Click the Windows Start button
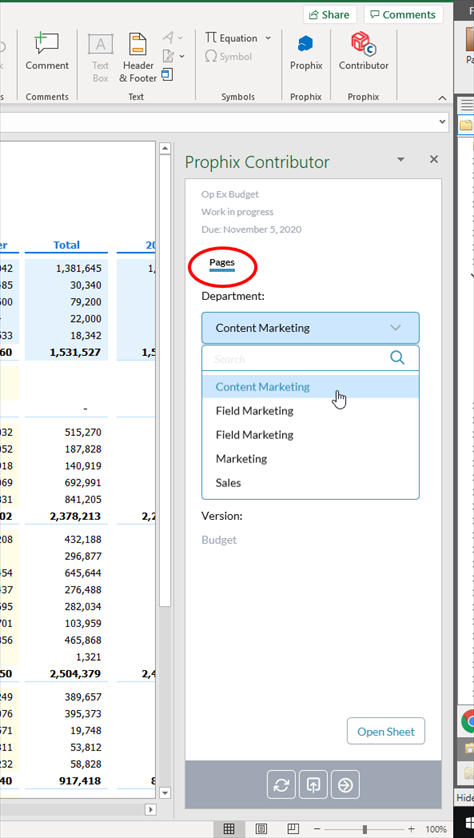 click(x=469, y=825)
